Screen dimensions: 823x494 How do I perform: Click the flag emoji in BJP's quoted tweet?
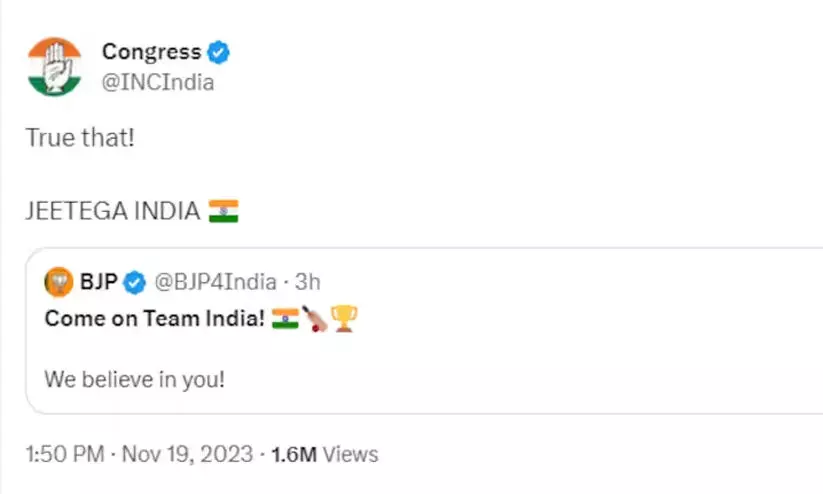click(x=286, y=319)
